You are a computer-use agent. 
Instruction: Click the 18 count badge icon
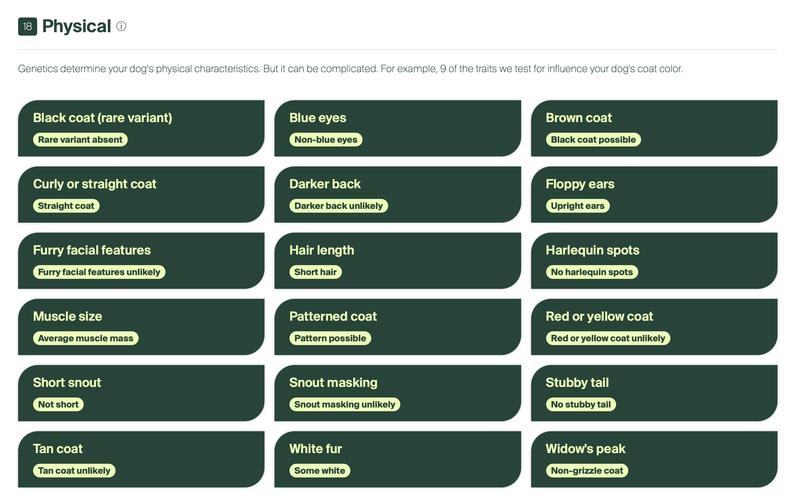click(27, 27)
